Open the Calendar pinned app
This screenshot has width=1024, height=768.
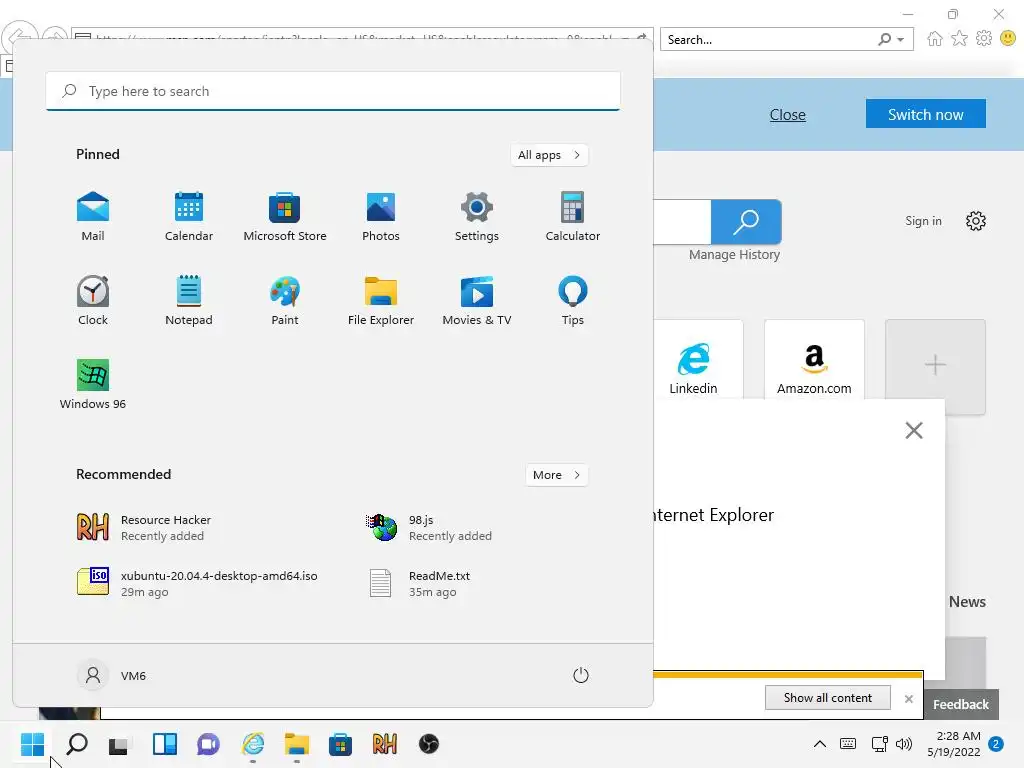click(x=189, y=217)
